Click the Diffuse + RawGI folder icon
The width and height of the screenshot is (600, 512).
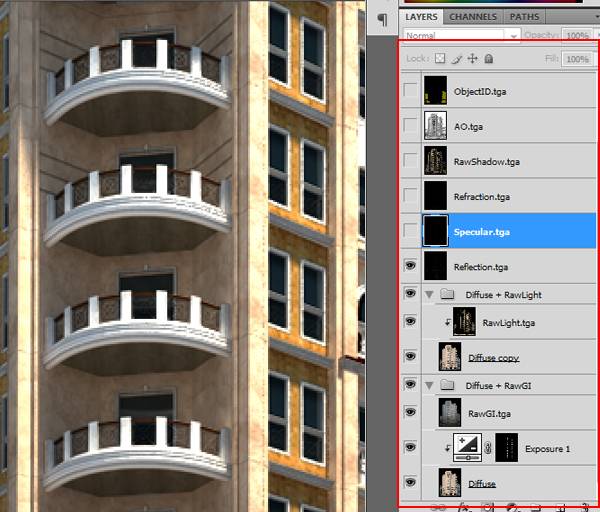449,385
